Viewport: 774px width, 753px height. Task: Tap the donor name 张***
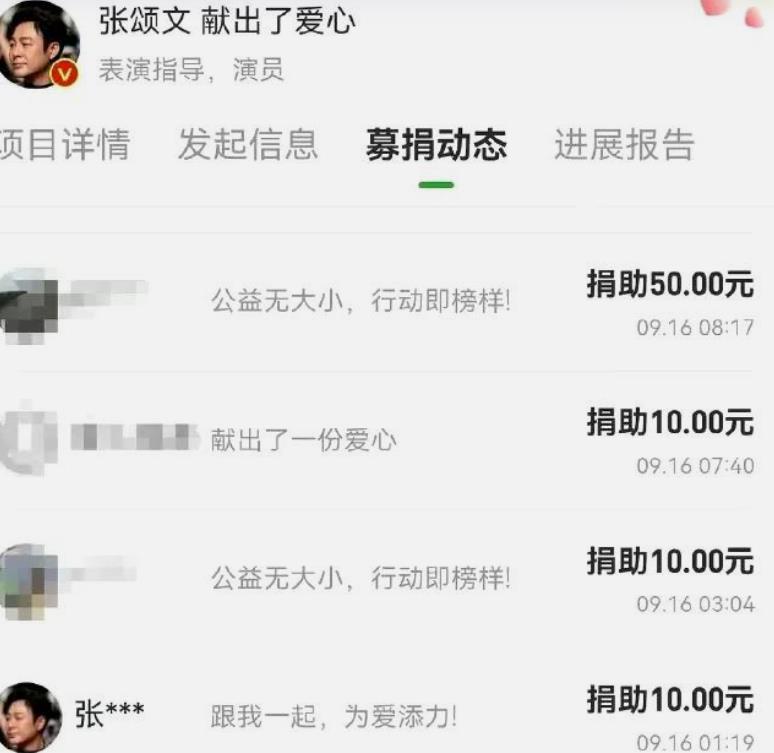110,713
